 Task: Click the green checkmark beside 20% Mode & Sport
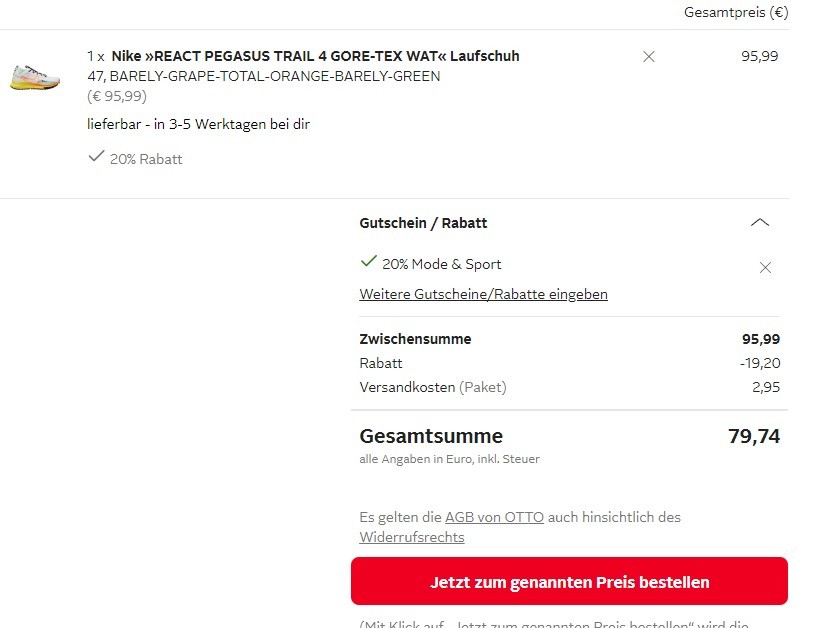pyautogui.click(x=368, y=261)
